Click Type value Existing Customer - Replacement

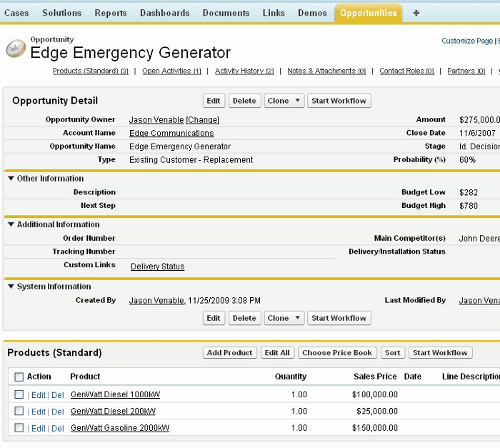coord(191,160)
